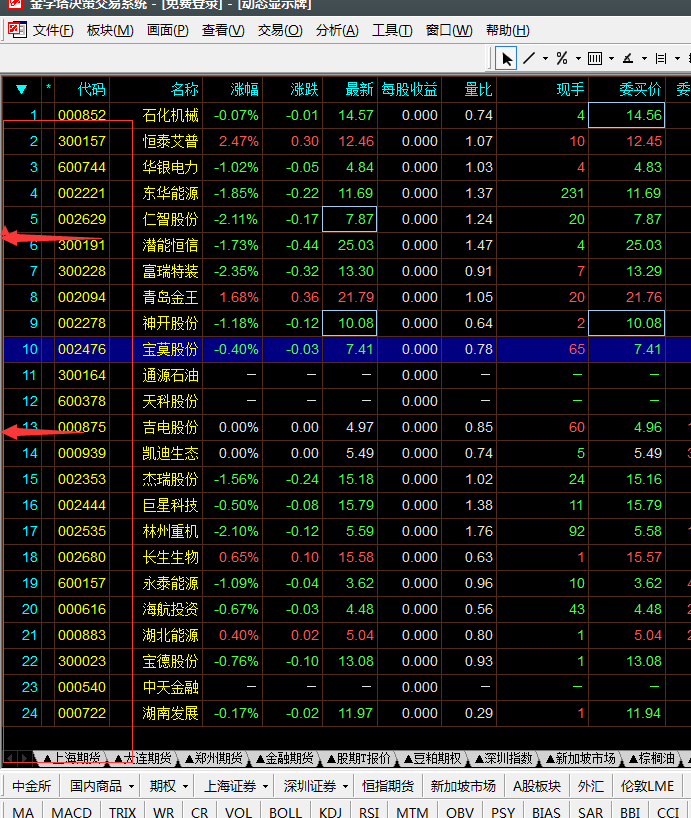Expand the 国内商品 dropdown

[102, 786]
